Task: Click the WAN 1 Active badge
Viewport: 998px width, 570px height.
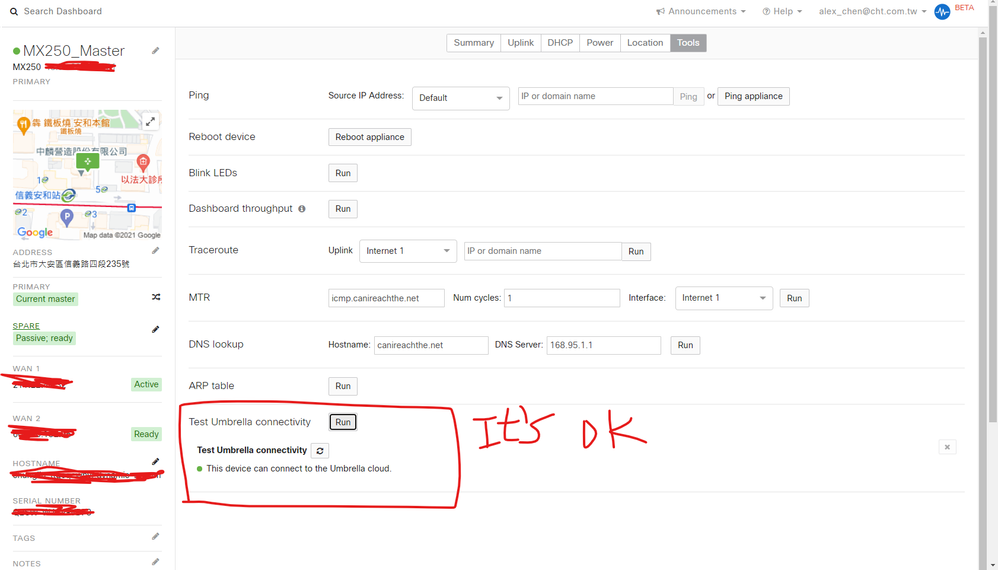Action: point(146,384)
